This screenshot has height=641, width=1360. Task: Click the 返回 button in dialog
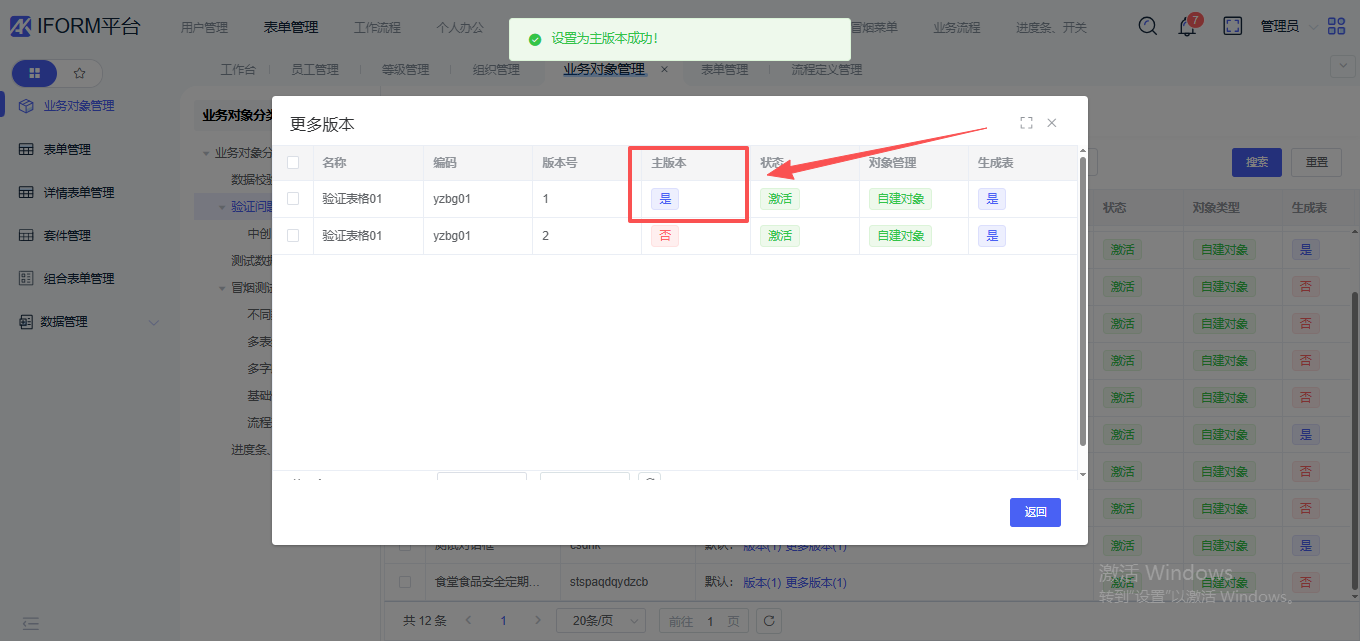coord(1035,512)
